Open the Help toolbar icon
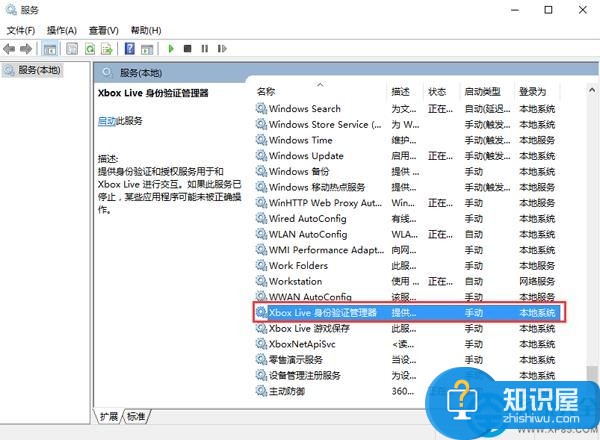Screen dimensions: 600x440 pyautogui.click(x=130, y=49)
